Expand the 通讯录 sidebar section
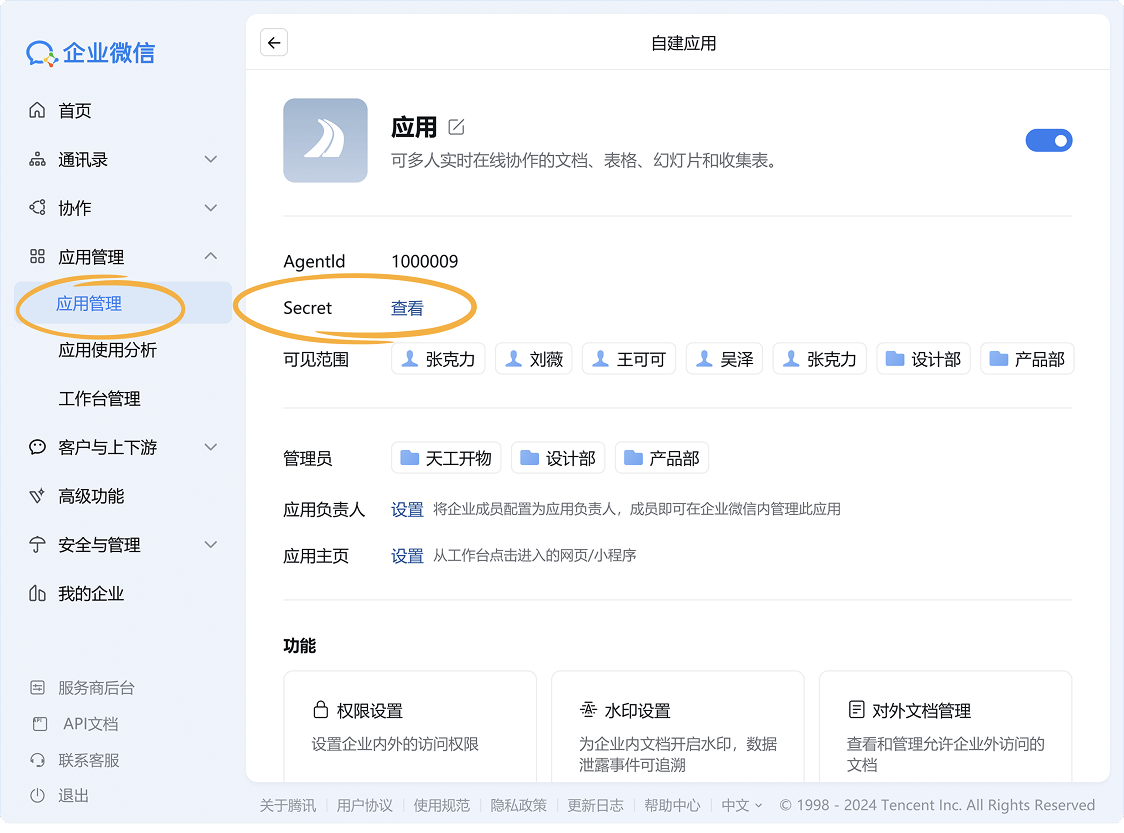Viewport: 1124px width, 833px height. 210,159
